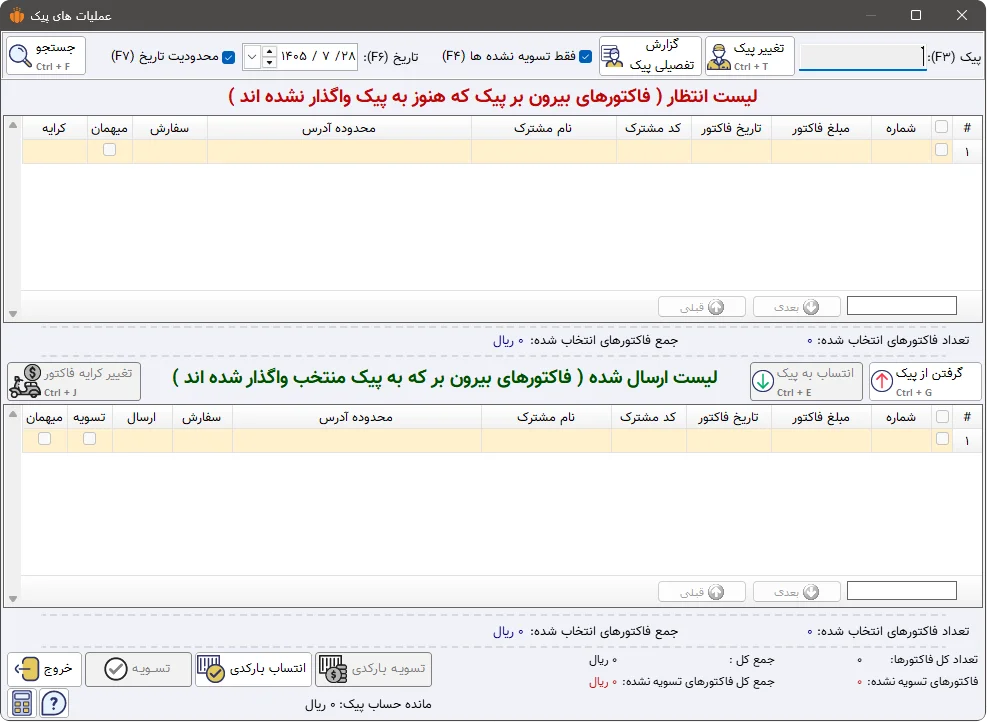Click تاریخ فاکتور header in waiting list
The height and width of the screenshot is (722, 987).
(x=731, y=128)
